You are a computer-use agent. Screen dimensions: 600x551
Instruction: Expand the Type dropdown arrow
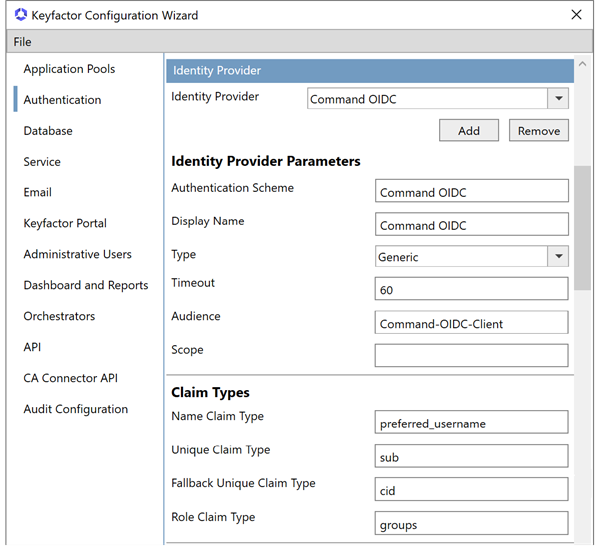pyautogui.click(x=558, y=257)
